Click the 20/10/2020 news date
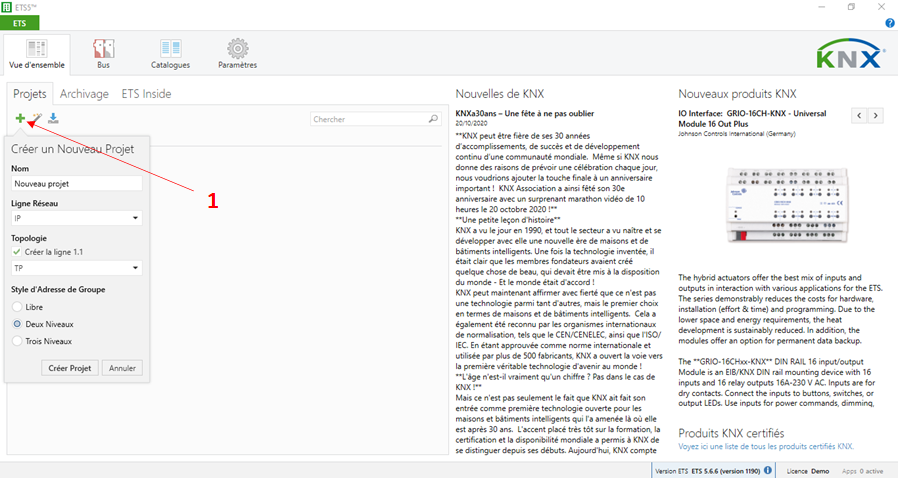Screen dimensions: 902x479 pyautogui.click(x=471, y=124)
